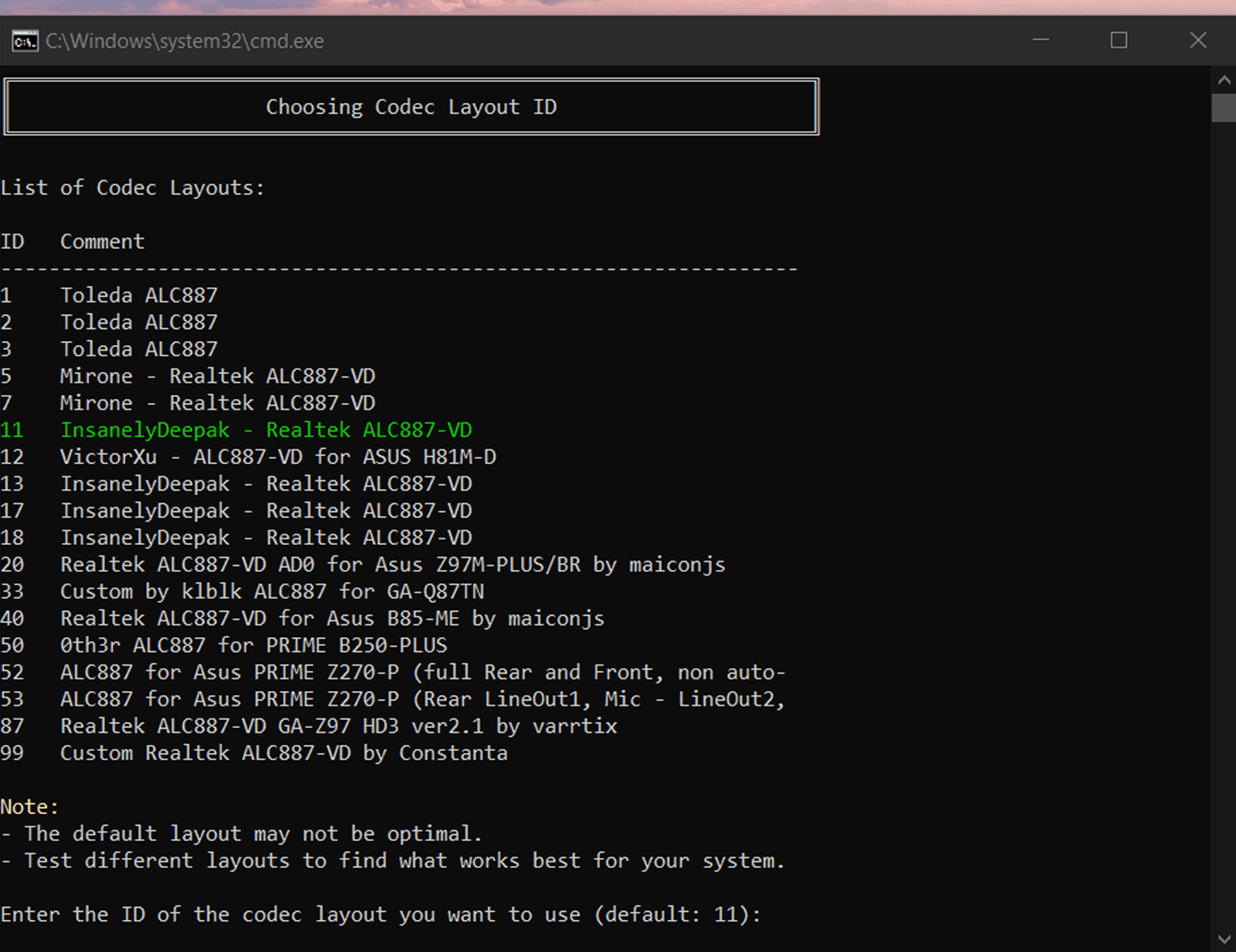The height and width of the screenshot is (952, 1236).
Task: Maximize the cmd.exe window
Action: (1119, 40)
